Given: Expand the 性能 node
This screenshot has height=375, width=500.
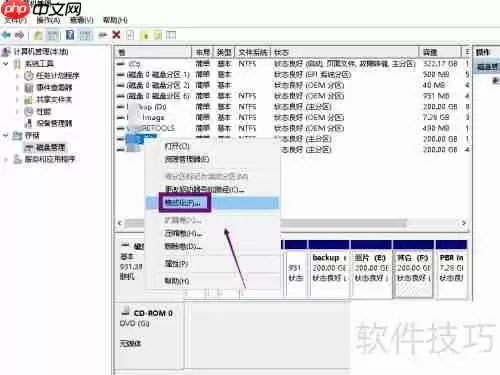Looking at the screenshot, I should point(18,112).
